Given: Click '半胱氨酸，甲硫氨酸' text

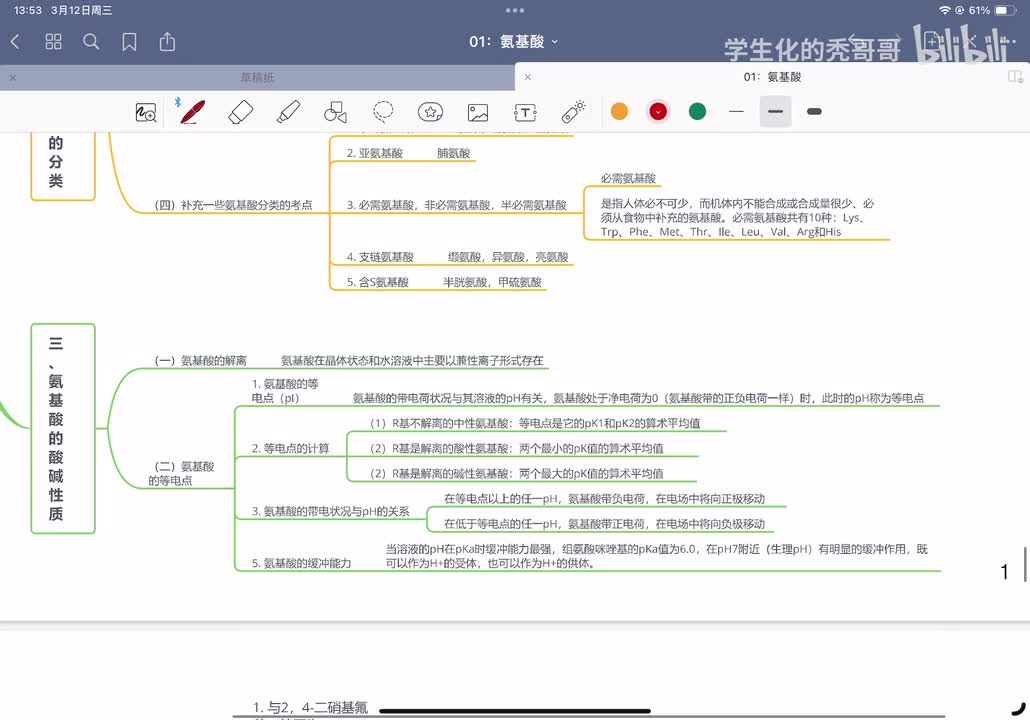Looking at the screenshot, I should (492, 282).
